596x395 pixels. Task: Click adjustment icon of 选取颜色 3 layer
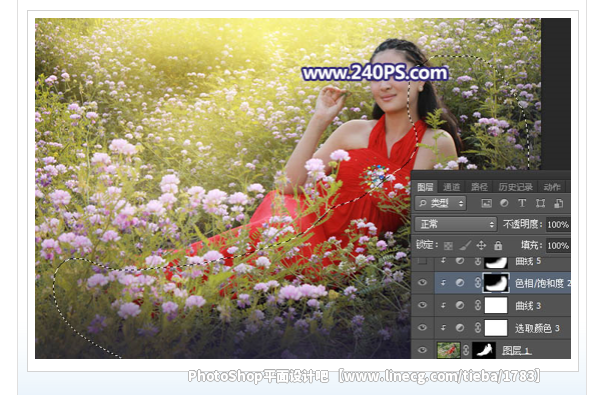(x=460, y=327)
